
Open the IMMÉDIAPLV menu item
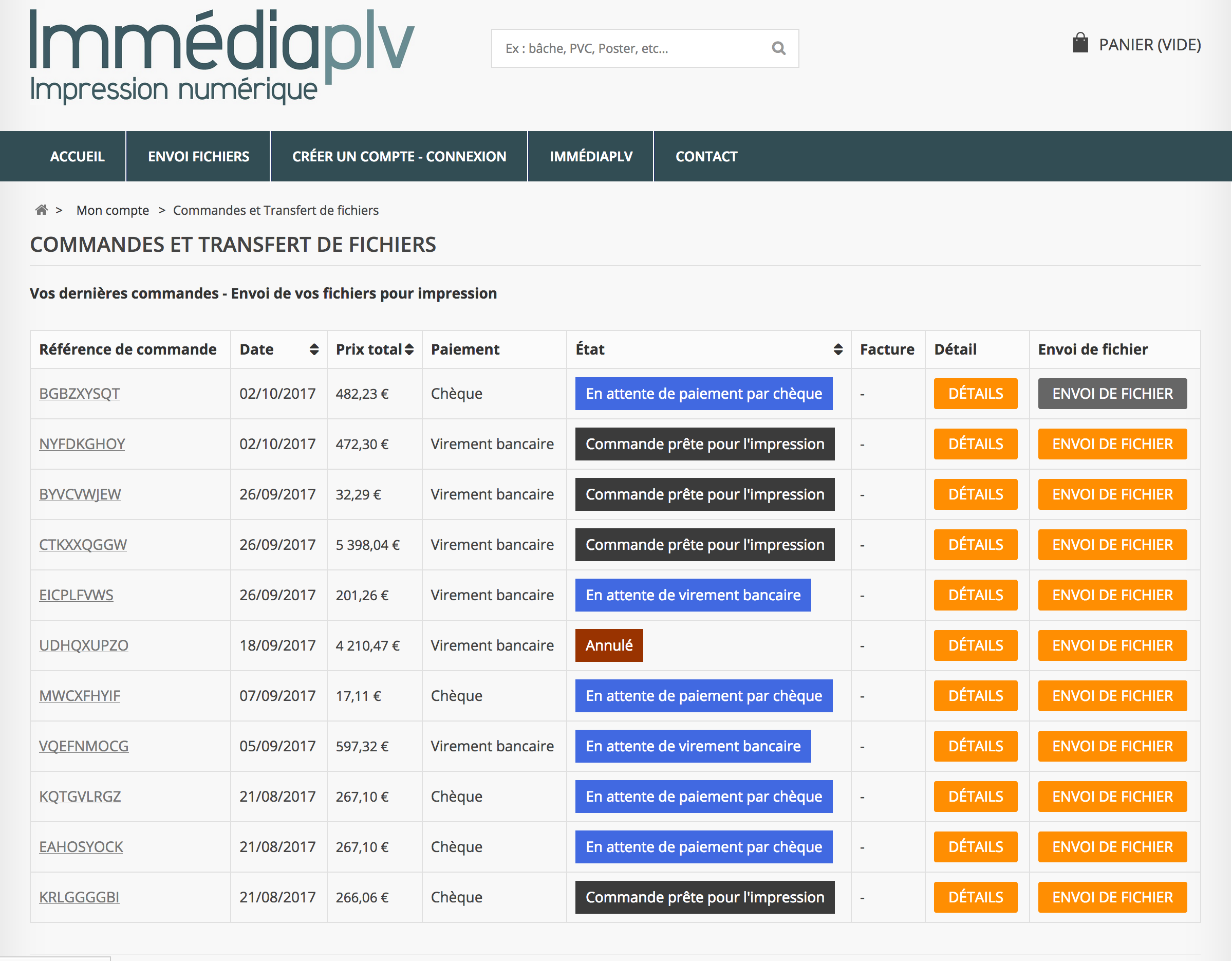591,156
